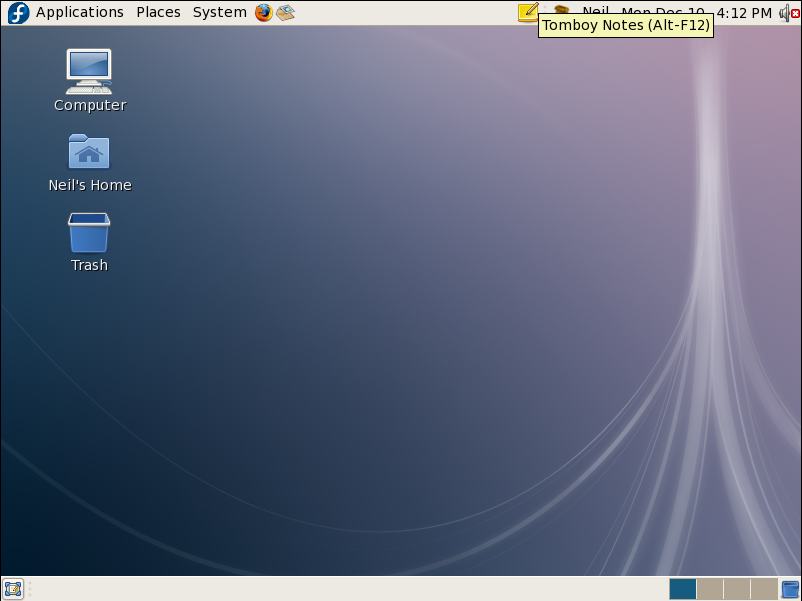The height and width of the screenshot is (601, 802).
Task: Click the highlighted first workspace
Action: tap(683, 588)
